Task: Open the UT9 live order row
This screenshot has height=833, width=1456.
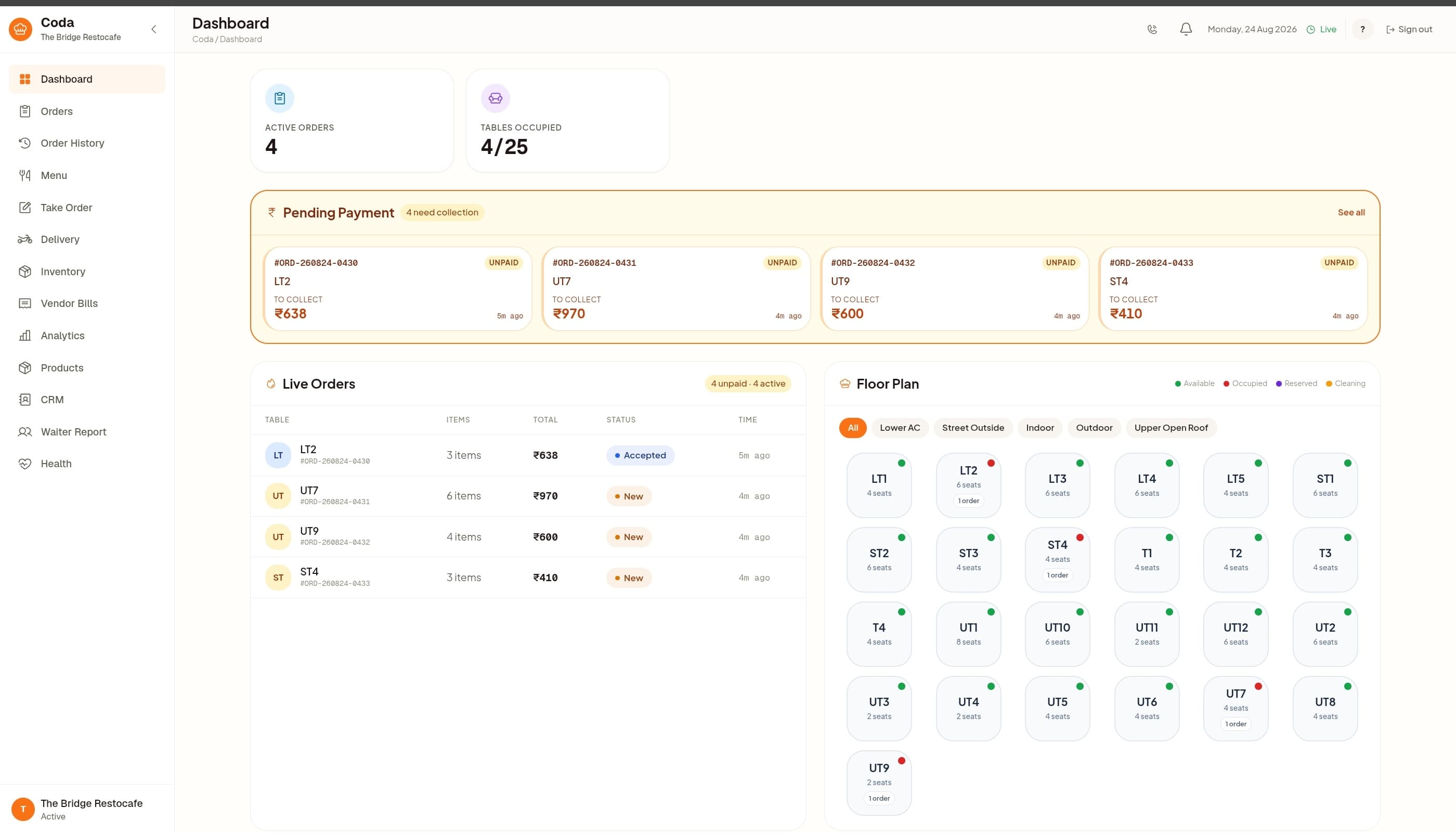Action: pos(528,537)
